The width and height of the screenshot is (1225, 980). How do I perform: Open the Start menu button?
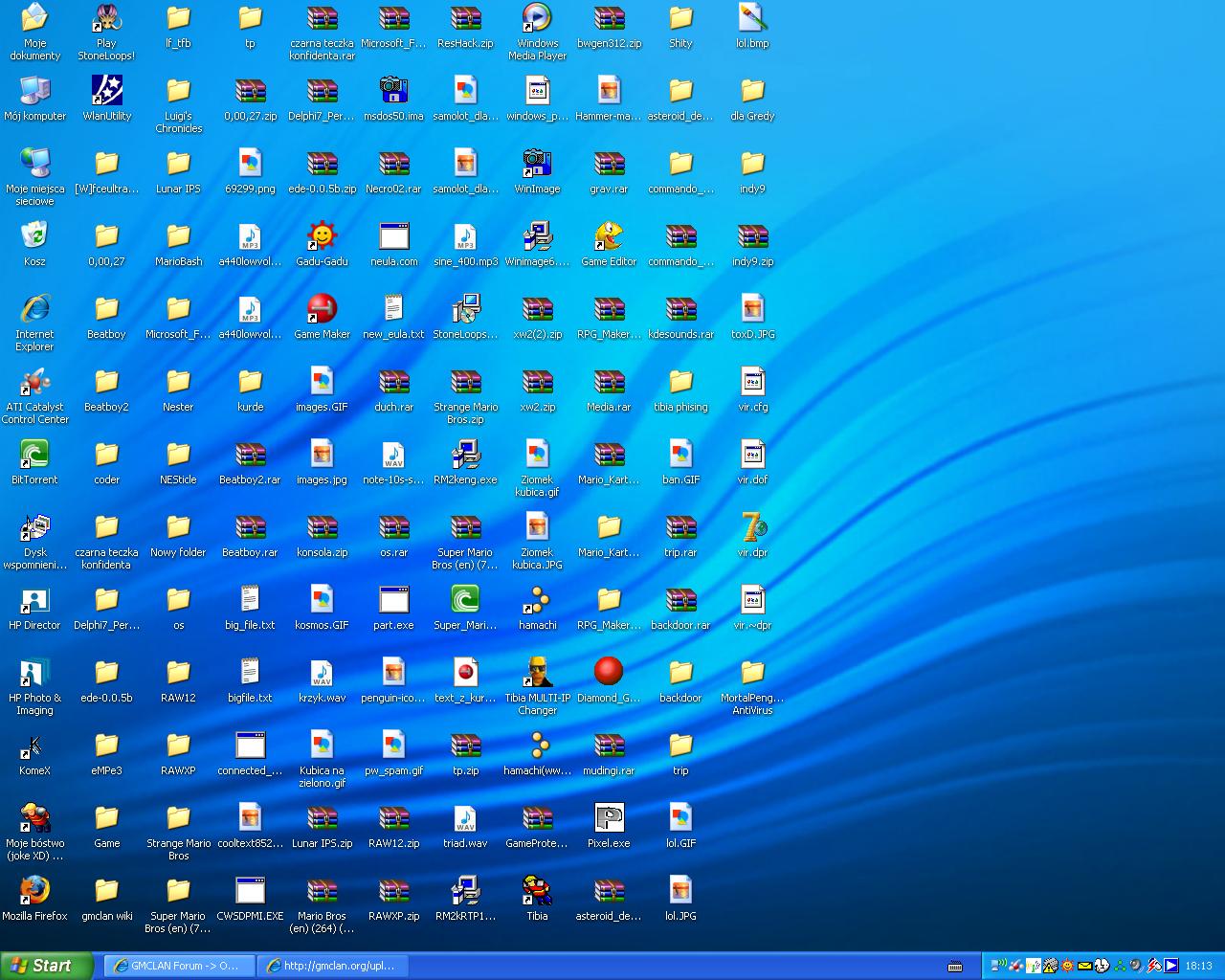point(47,966)
